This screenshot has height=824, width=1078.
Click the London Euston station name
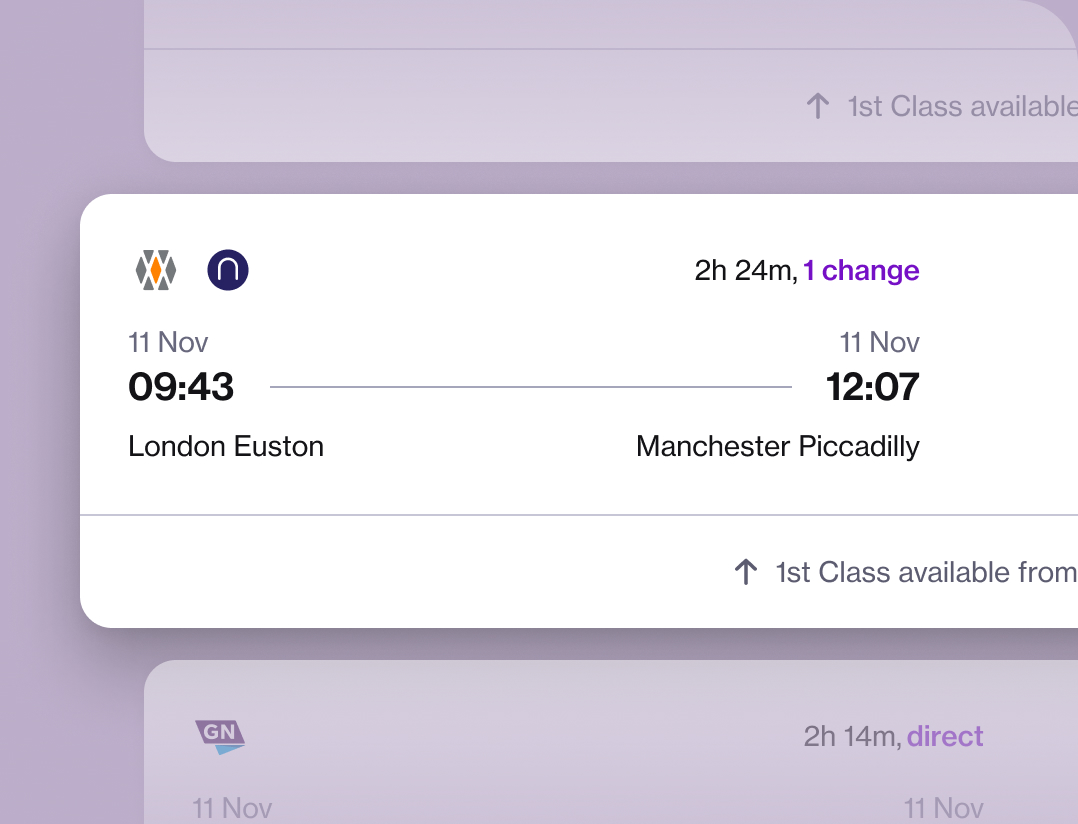[x=226, y=446]
